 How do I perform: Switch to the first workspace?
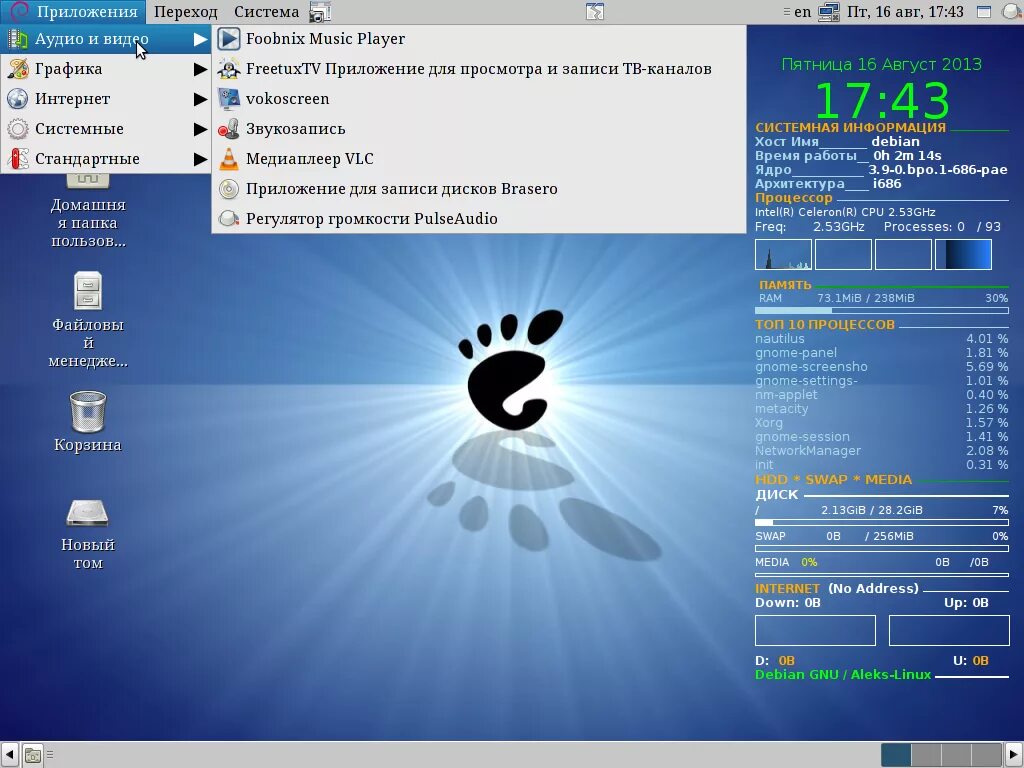pos(896,755)
